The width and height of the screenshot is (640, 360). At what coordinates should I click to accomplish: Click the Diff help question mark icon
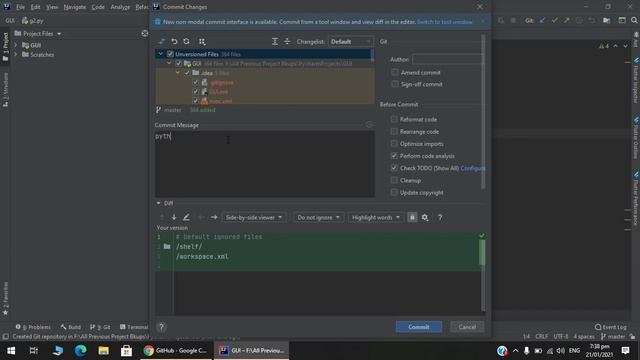click(440, 218)
